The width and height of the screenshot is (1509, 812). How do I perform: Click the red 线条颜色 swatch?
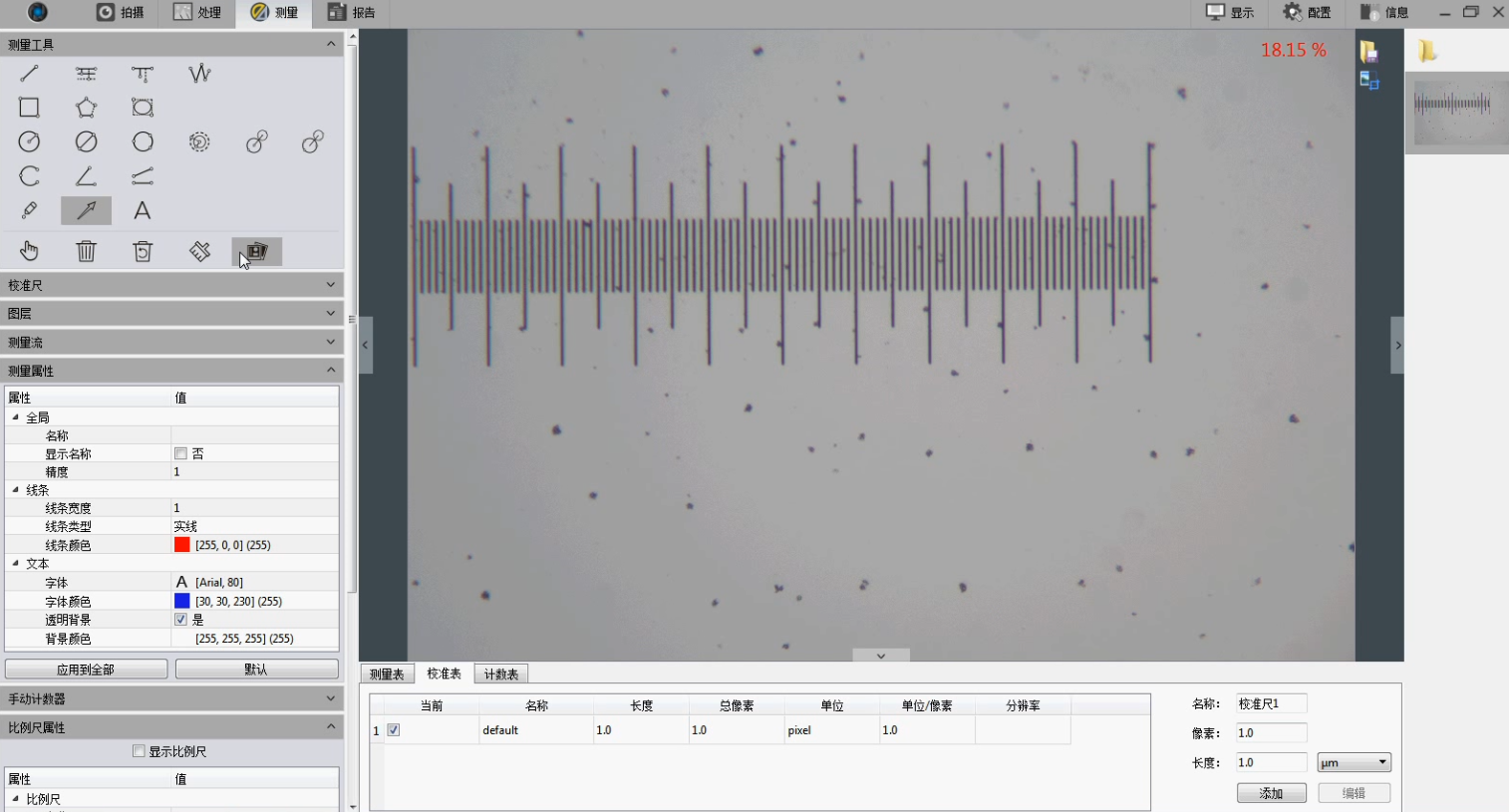[x=182, y=545]
